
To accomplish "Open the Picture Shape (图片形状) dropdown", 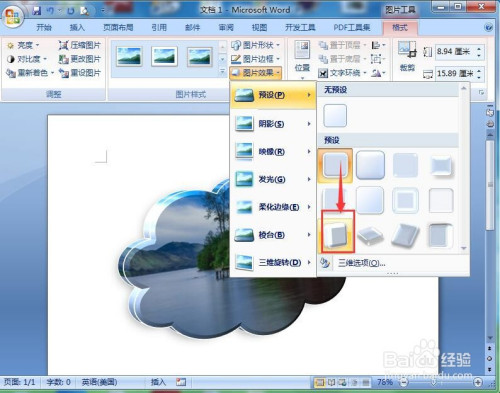I will [x=256, y=45].
